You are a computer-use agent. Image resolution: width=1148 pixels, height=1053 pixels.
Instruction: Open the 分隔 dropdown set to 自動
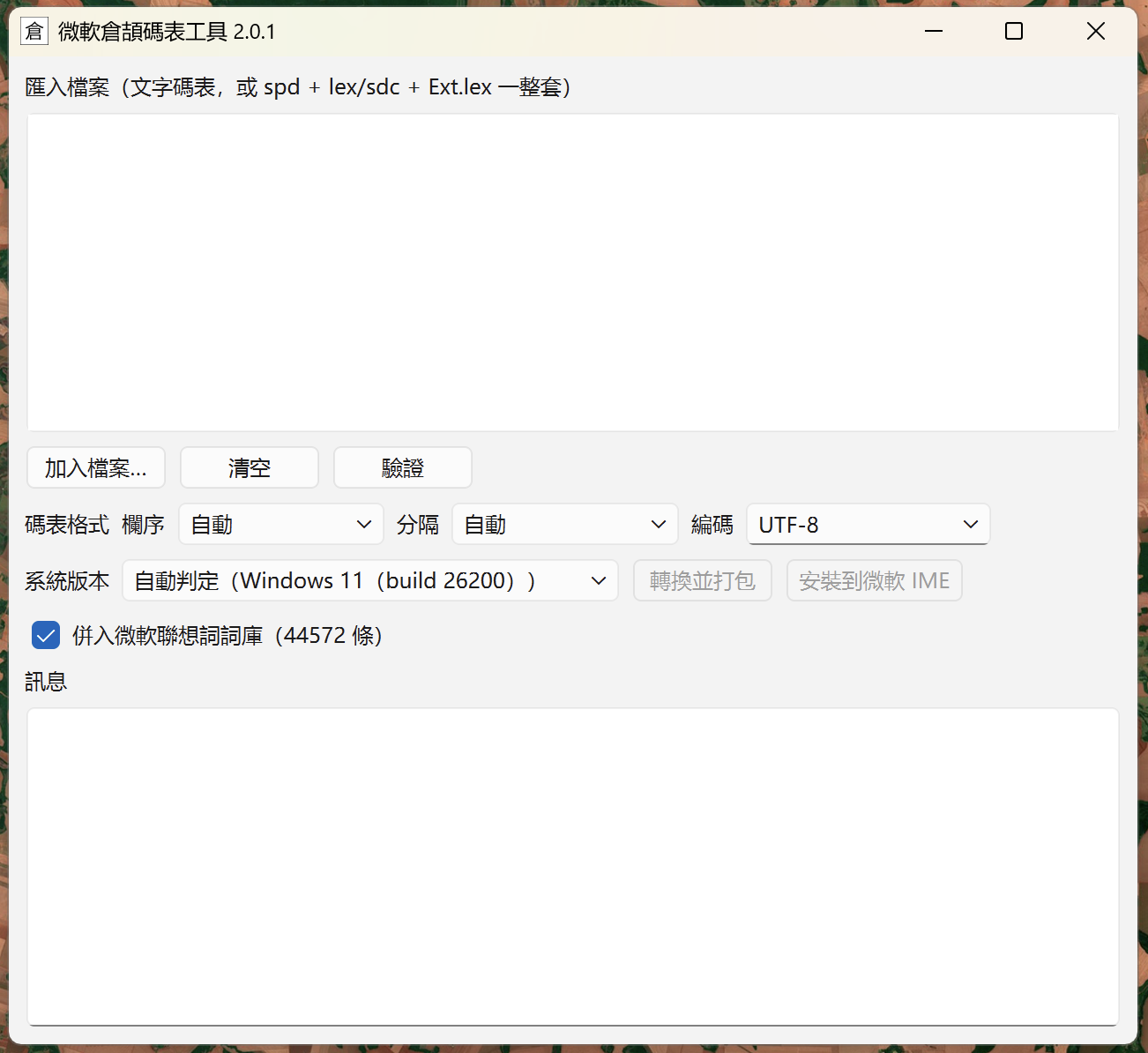565,524
